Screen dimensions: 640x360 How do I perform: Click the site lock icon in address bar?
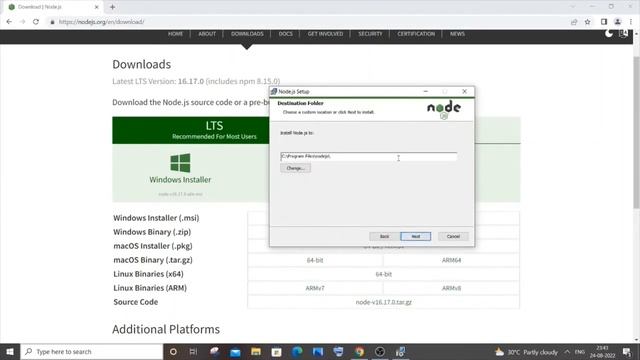pos(52,22)
